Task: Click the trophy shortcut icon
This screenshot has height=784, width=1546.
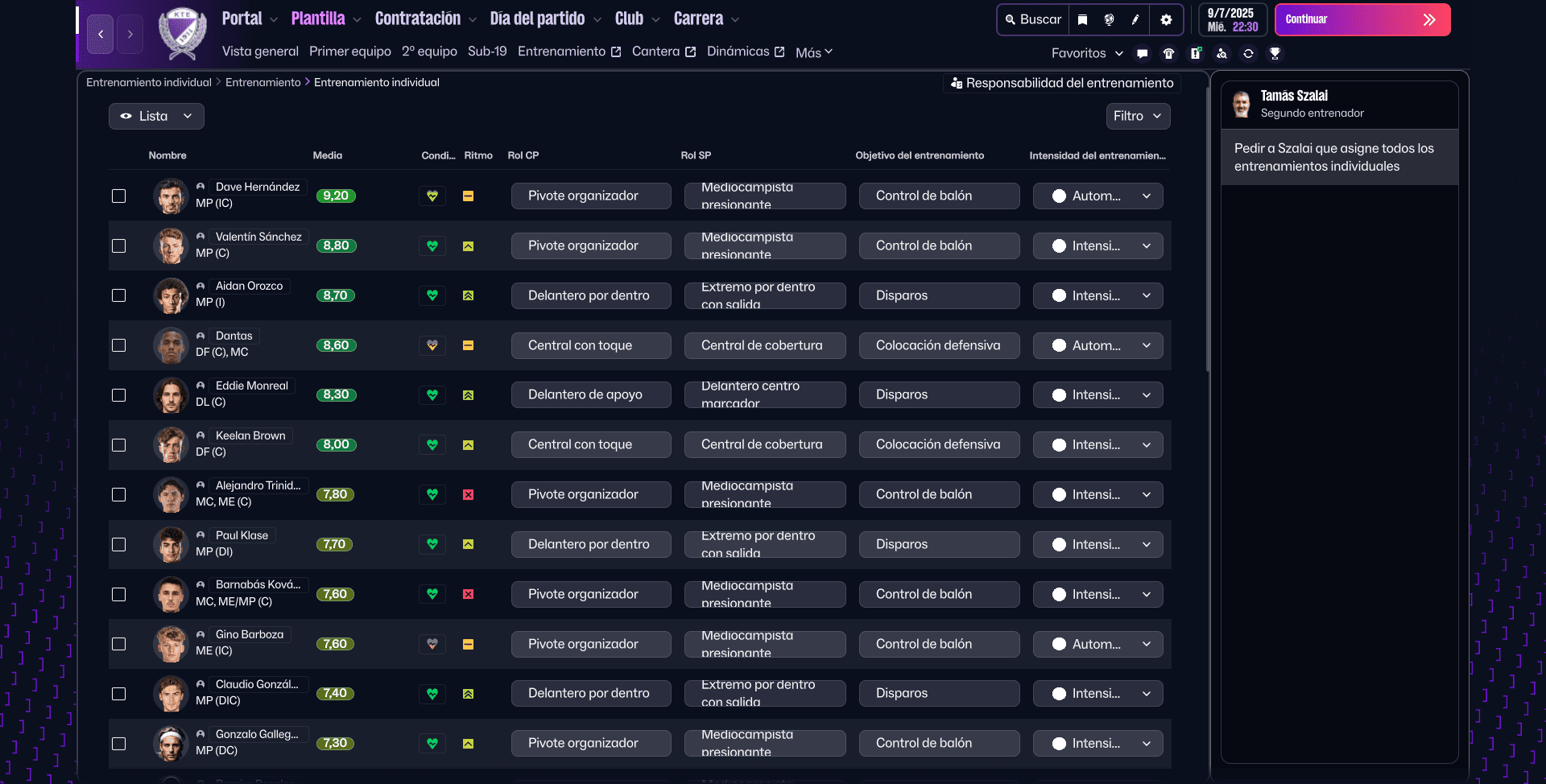Action: point(1275,54)
